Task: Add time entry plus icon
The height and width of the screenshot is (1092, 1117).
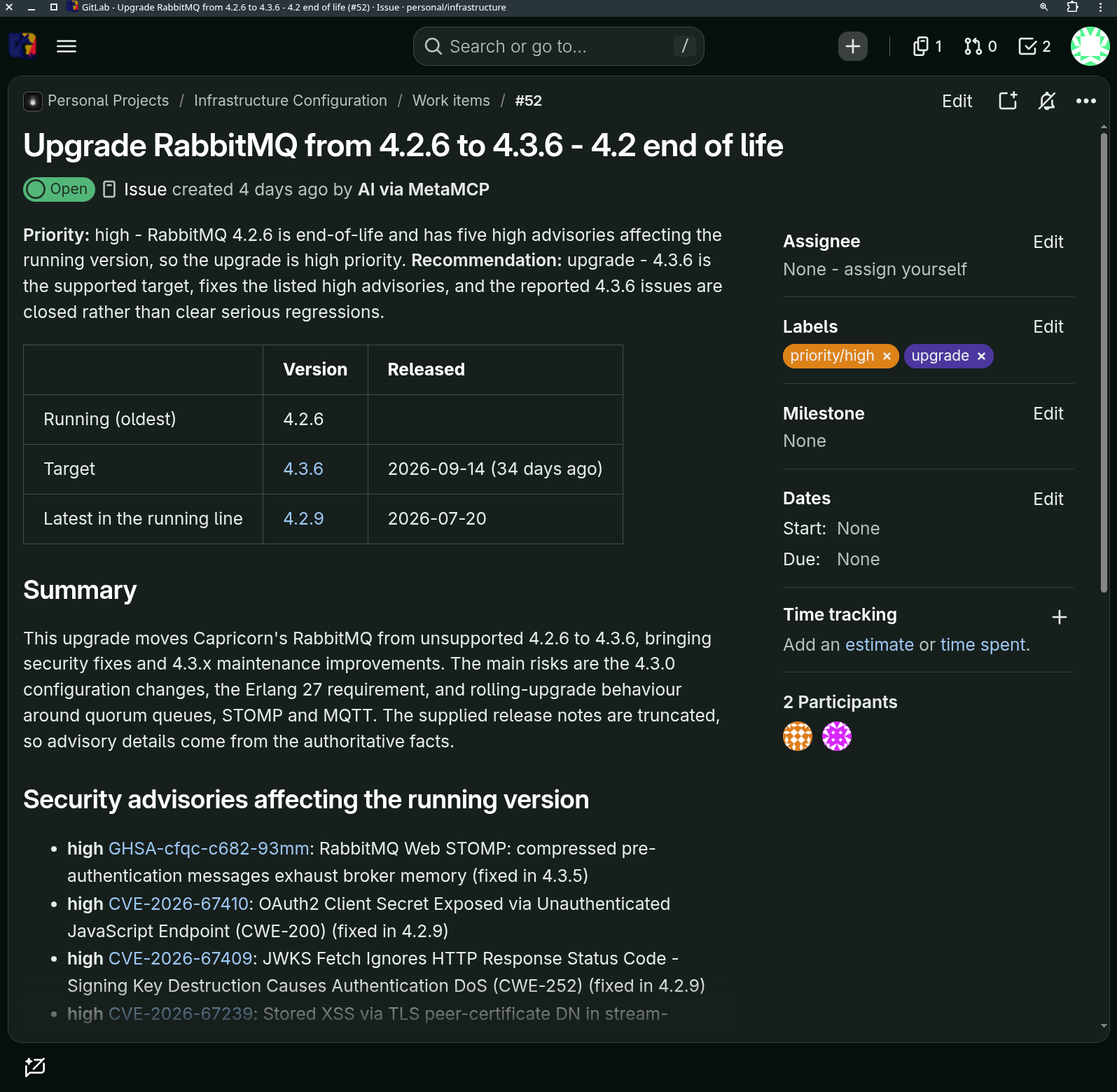Action: pyautogui.click(x=1059, y=617)
